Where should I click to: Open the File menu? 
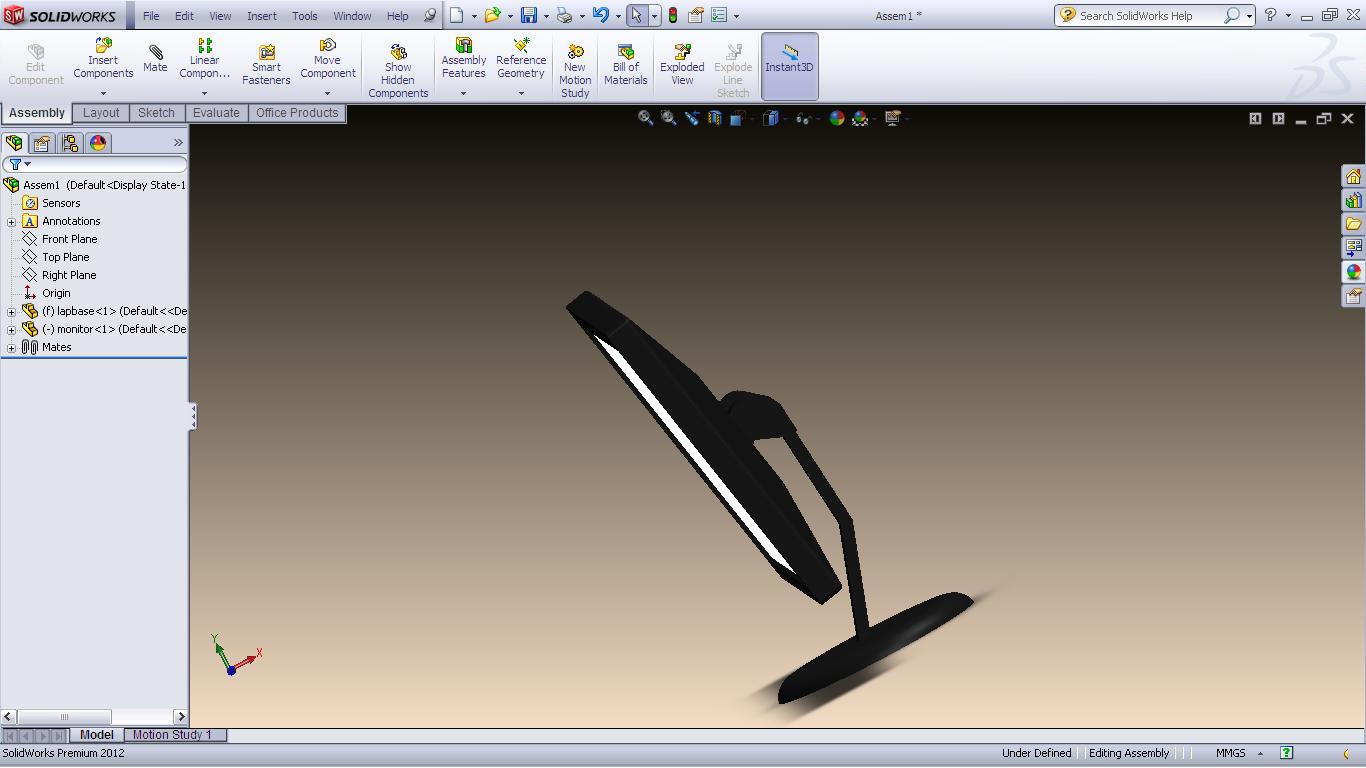(x=151, y=16)
